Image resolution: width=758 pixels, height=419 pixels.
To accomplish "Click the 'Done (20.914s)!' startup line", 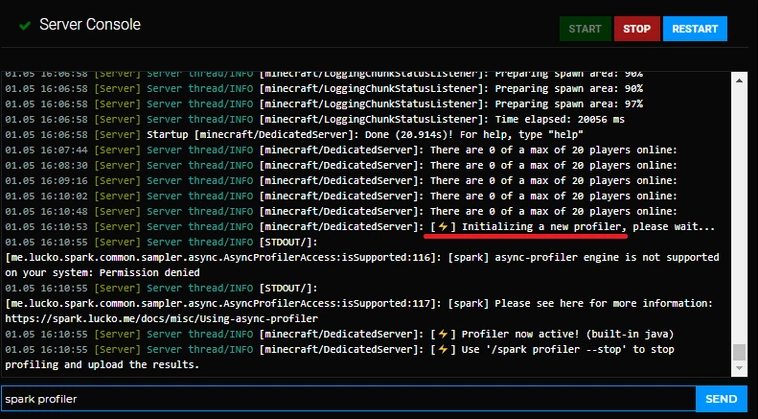I will tap(294, 134).
